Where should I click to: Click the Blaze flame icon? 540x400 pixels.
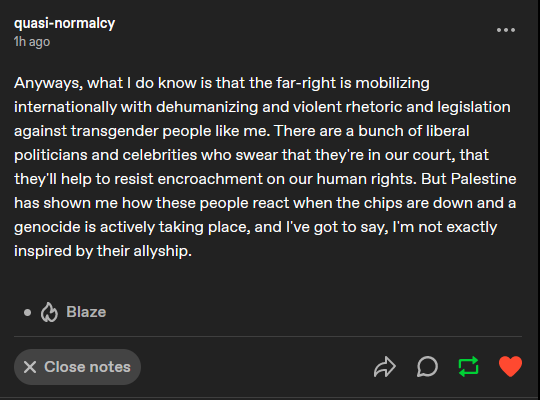click(49, 312)
